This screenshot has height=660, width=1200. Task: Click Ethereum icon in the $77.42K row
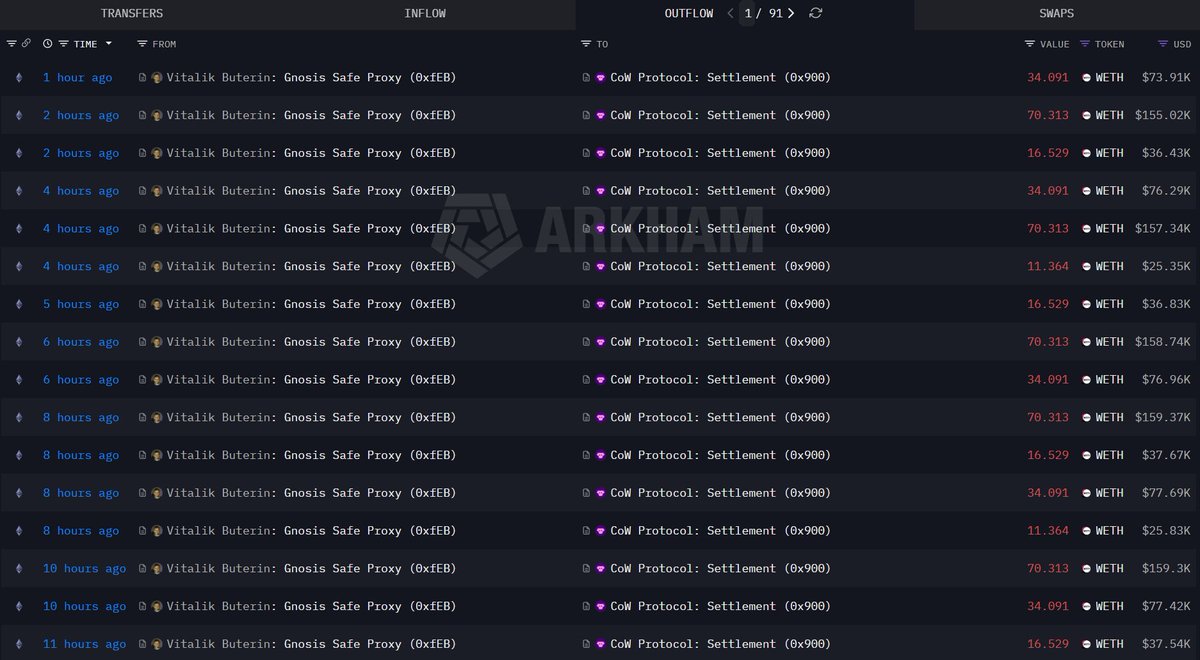pos(17,606)
